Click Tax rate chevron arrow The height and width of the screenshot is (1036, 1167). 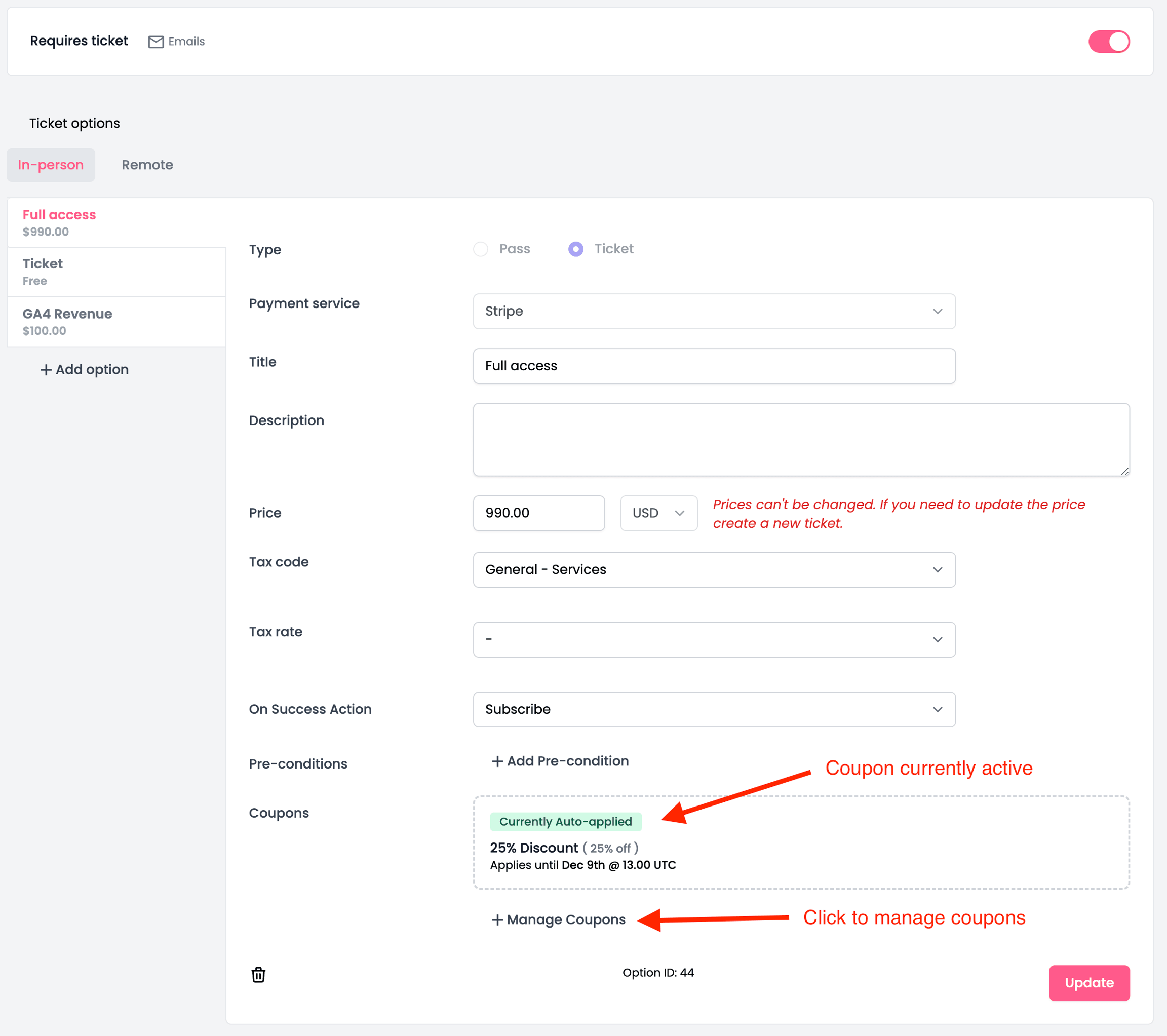point(937,640)
